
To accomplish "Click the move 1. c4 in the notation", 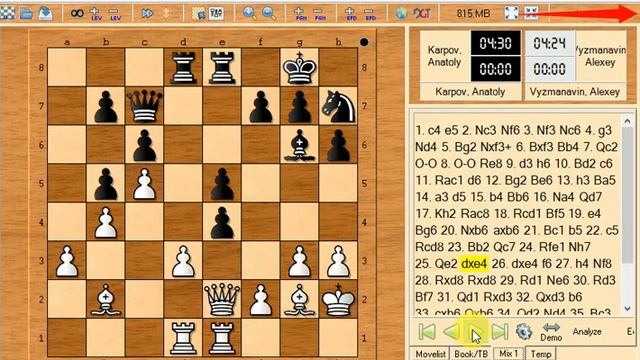I will (427, 131).
